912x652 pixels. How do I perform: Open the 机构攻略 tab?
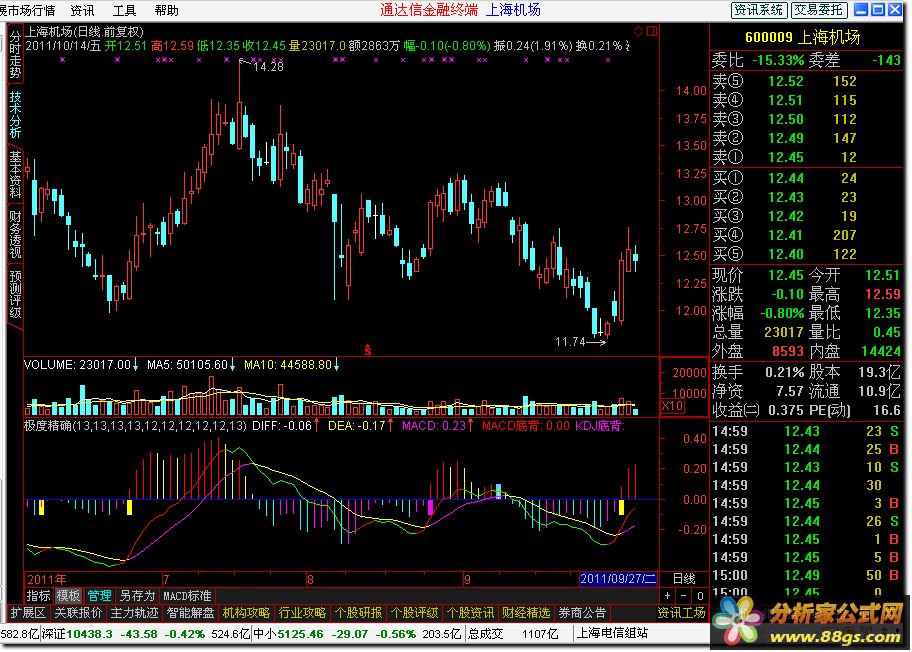246,613
